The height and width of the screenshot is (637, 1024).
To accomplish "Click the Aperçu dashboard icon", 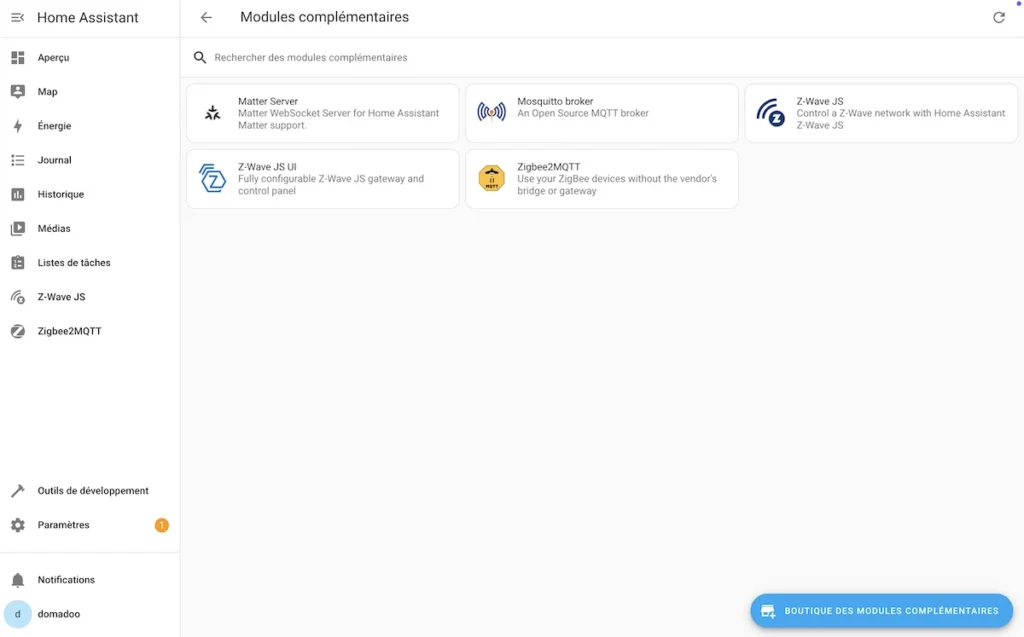I will click(x=18, y=57).
